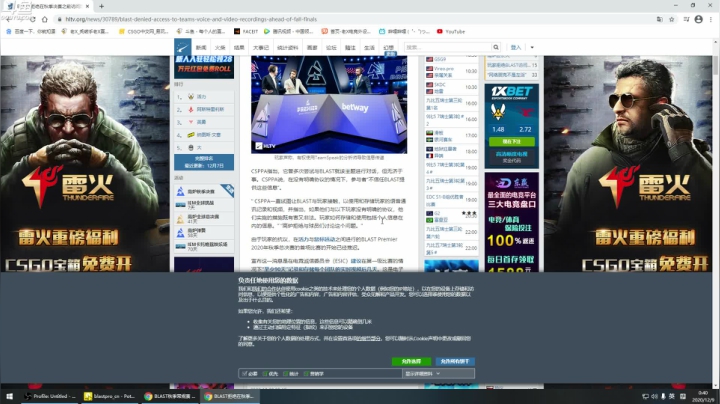Open rank 4 team in ranking list
The image size is (720, 404).
[x=204, y=135]
